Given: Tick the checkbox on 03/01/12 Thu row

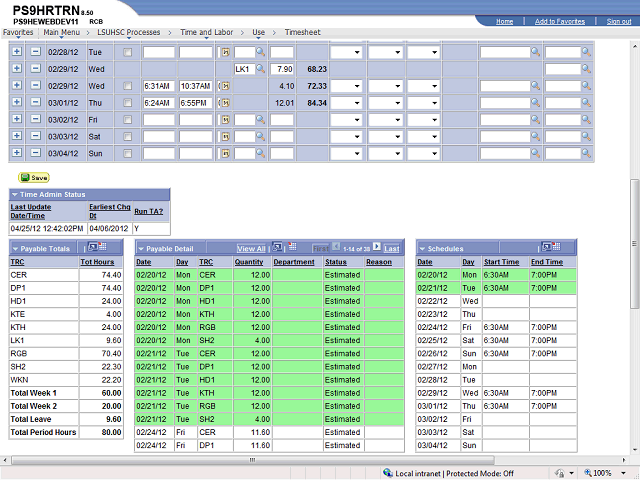Looking at the screenshot, I should [128, 103].
